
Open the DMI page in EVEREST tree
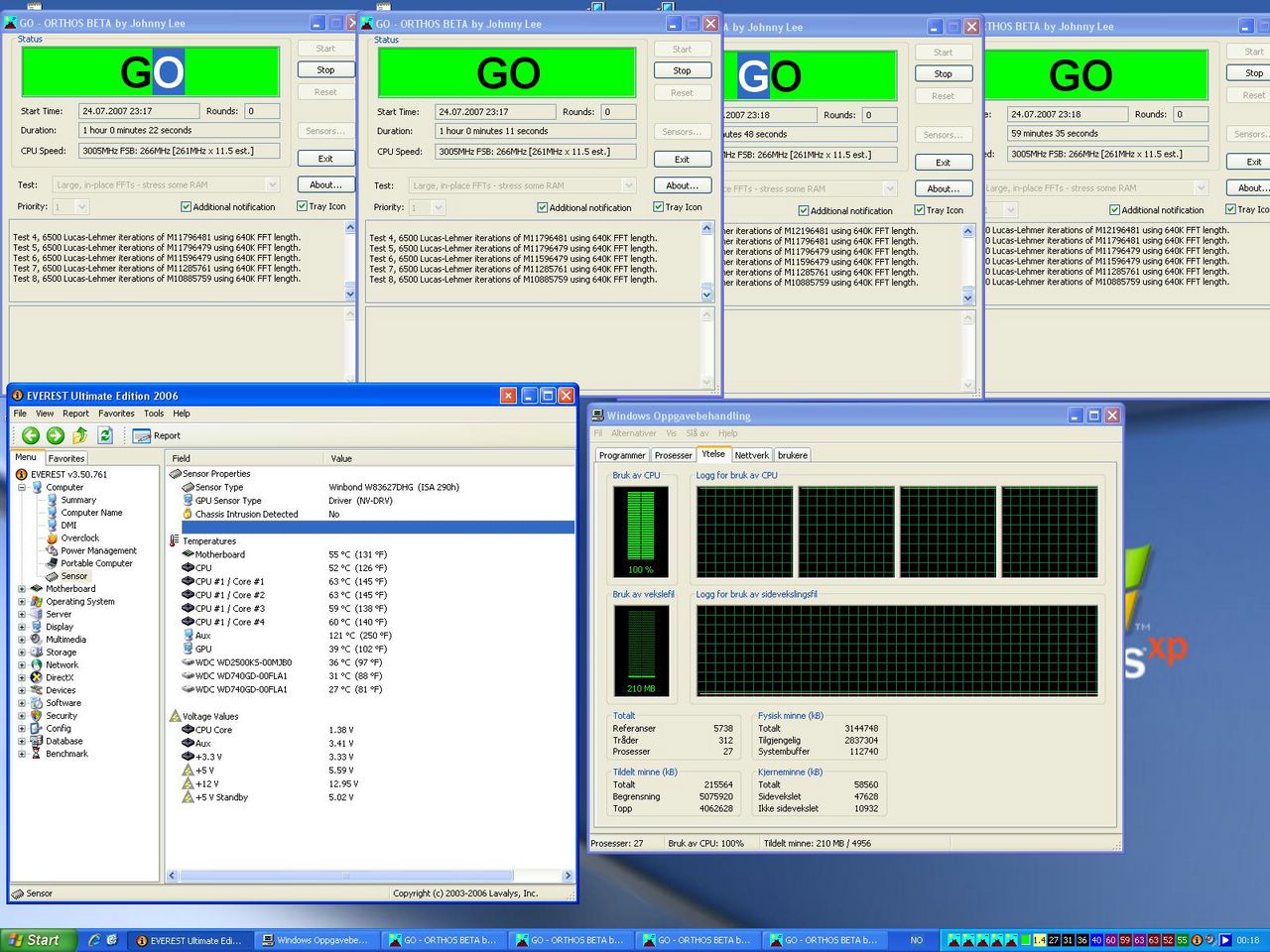68,526
